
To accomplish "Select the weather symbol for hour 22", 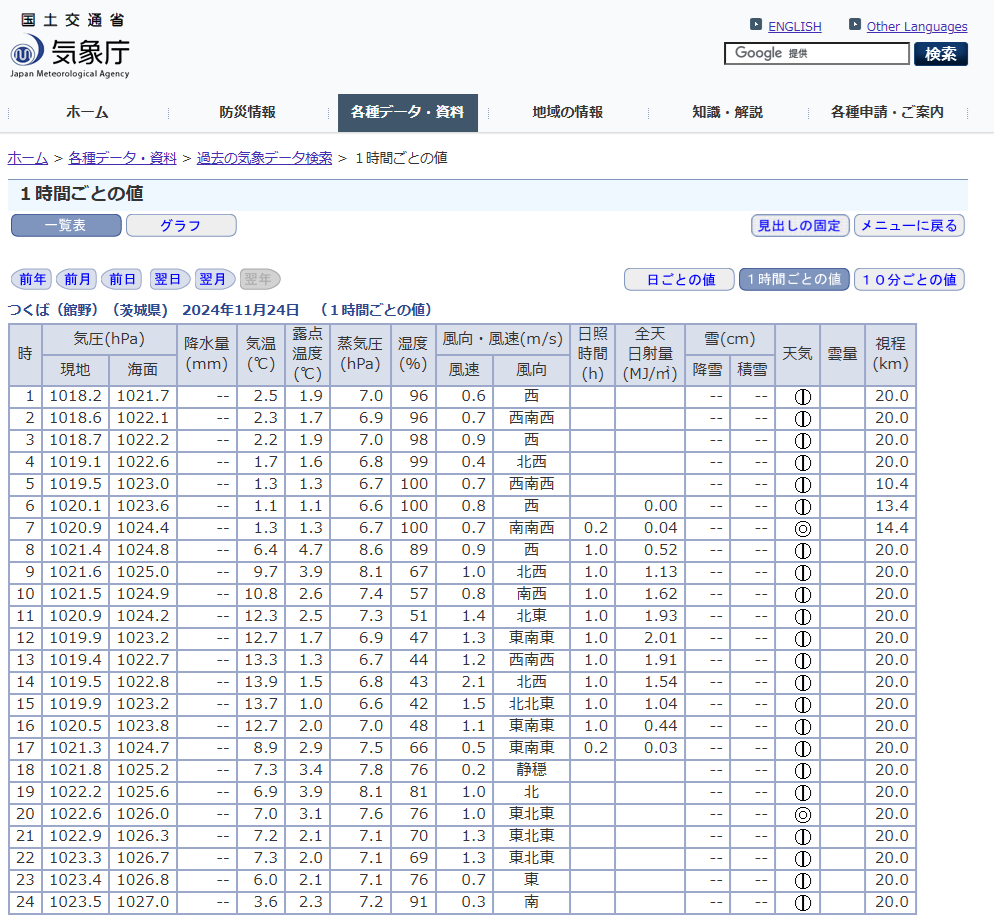I will pos(803,859).
